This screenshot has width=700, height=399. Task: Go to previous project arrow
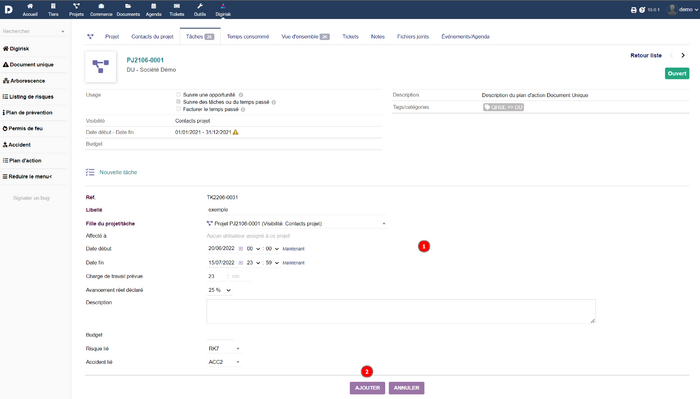coord(671,55)
